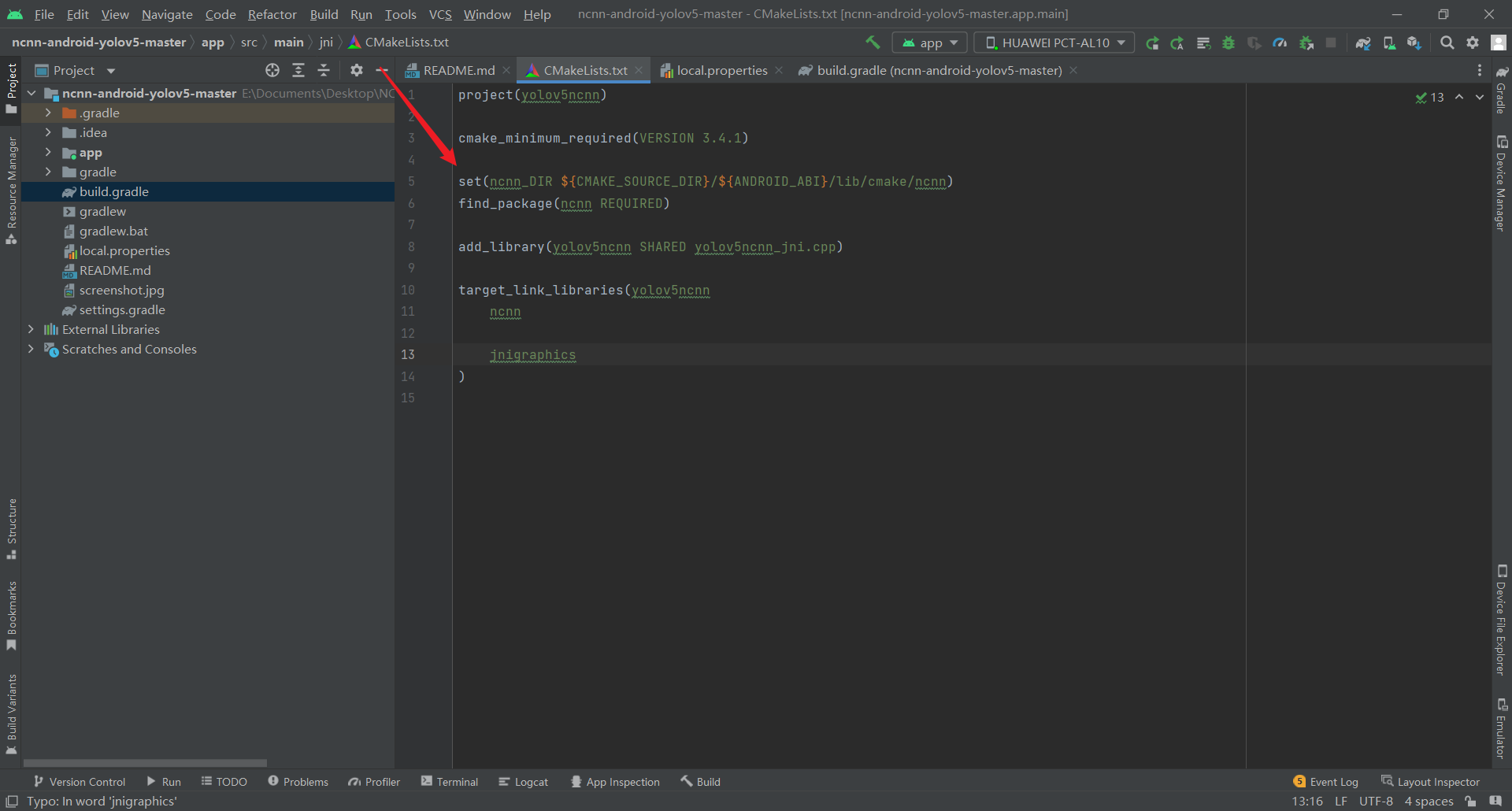The height and width of the screenshot is (811, 1512).
Task: Open the 'app' run configuration dropdown
Action: (929, 43)
